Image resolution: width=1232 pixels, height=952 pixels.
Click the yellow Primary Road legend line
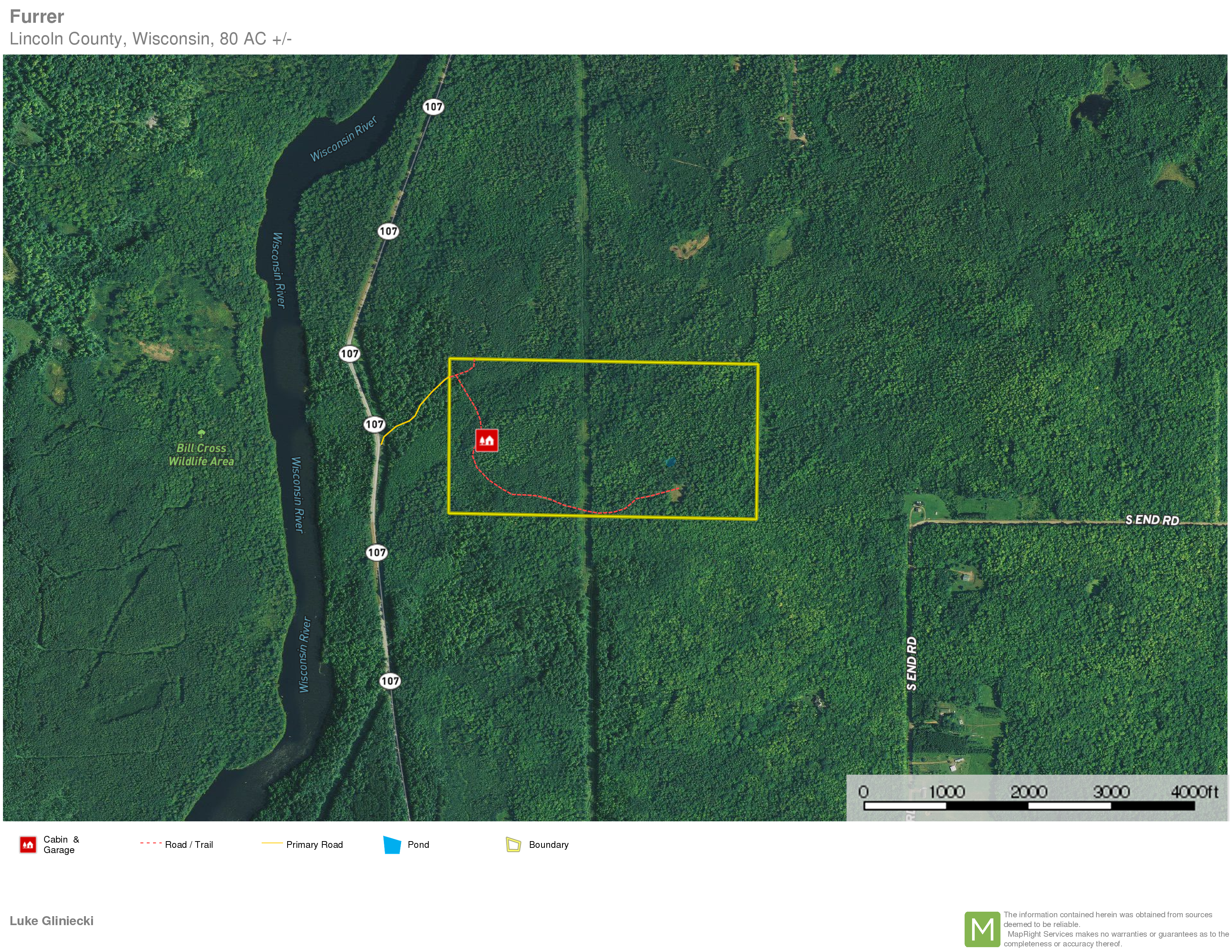pyautogui.click(x=272, y=843)
